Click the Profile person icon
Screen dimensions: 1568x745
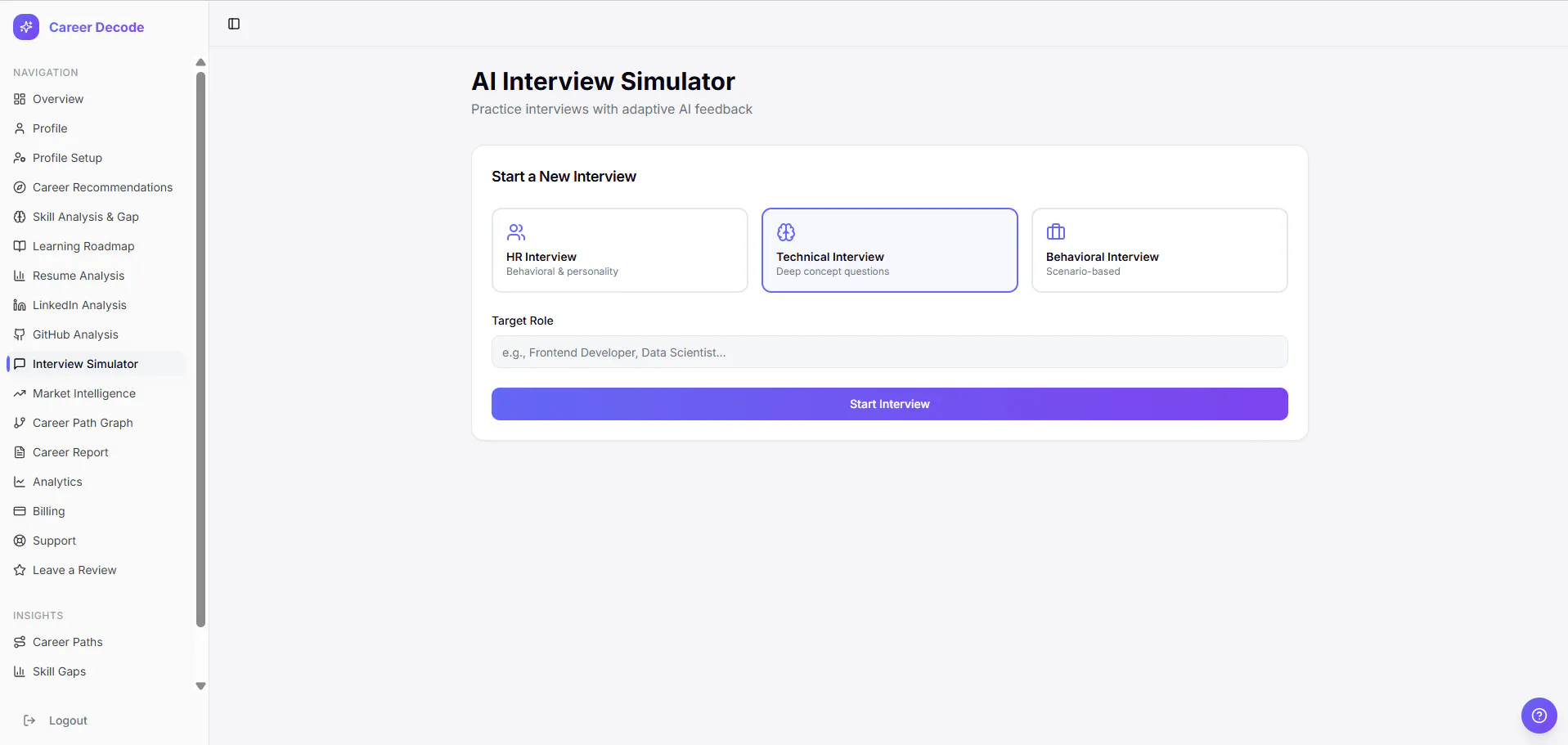coord(20,128)
